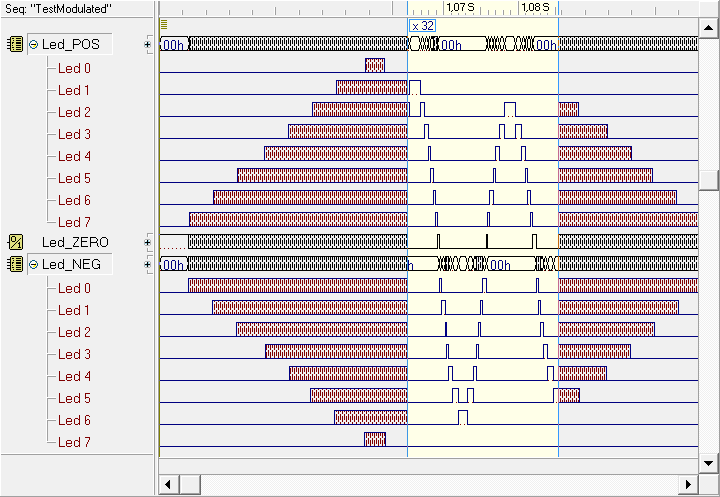Viewport: 720px width, 497px height.
Task: Click the vertical scrollbar thumb
Action: point(708,180)
